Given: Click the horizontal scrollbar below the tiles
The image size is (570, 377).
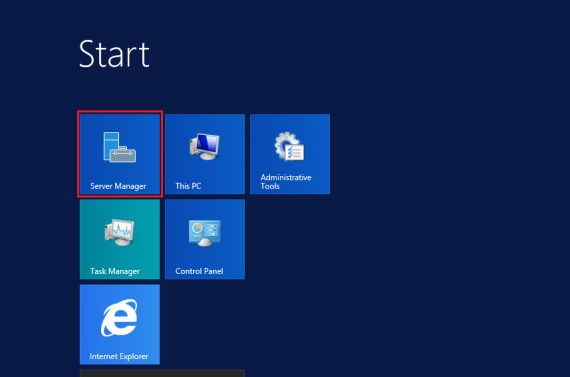Looking at the screenshot, I should (162, 373).
